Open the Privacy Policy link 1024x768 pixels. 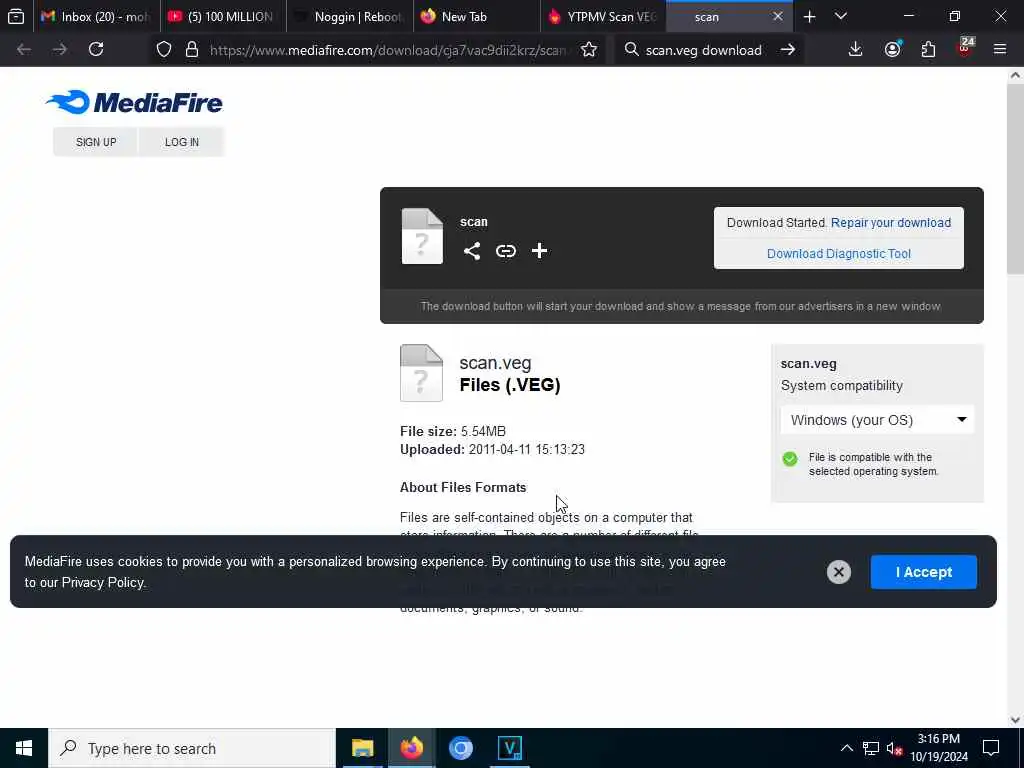click(103, 583)
